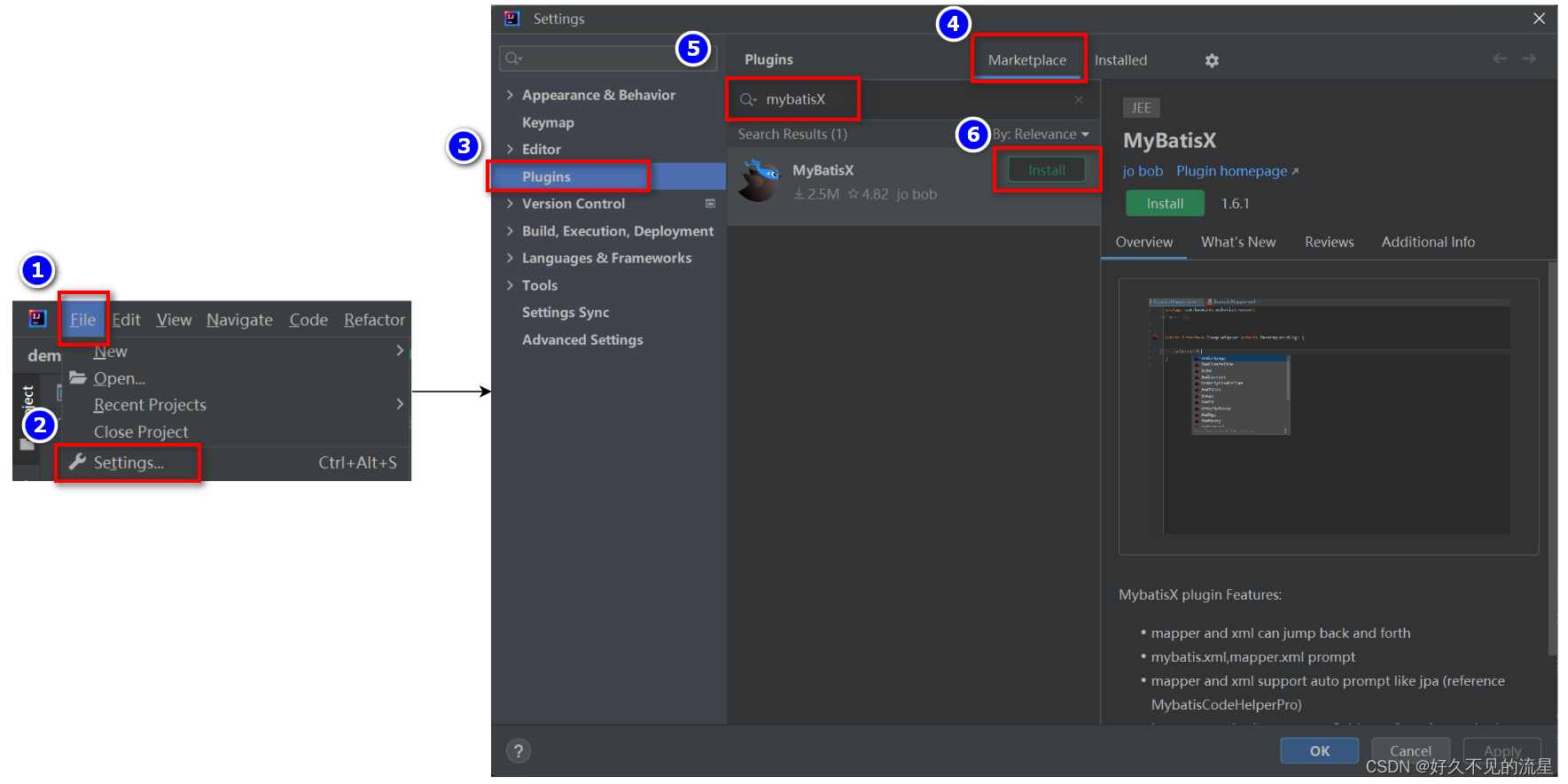Open the Plugin homepage link
This screenshot has width=1568, height=784.
coord(1237,171)
